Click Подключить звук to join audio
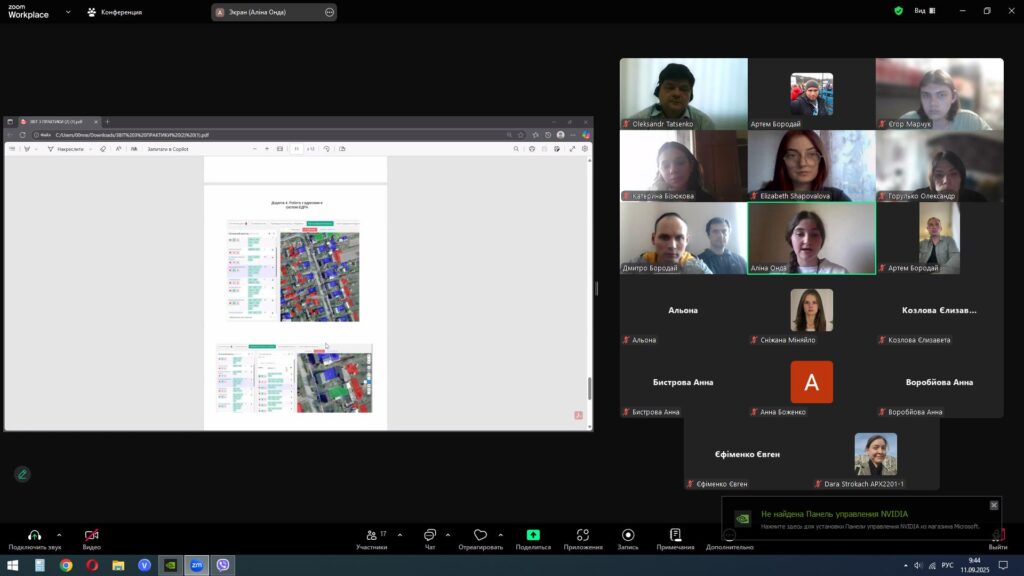1024x576 pixels. pos(35,539)
